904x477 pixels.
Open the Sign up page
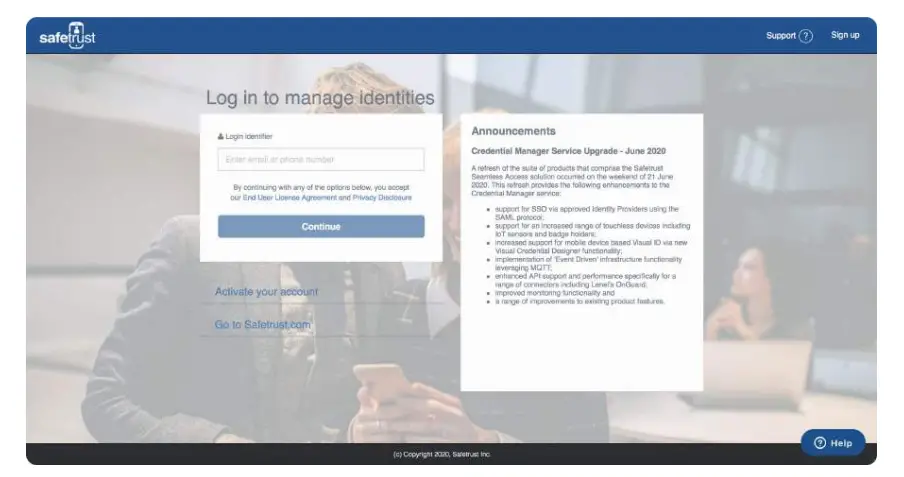(x=845, y=35)
